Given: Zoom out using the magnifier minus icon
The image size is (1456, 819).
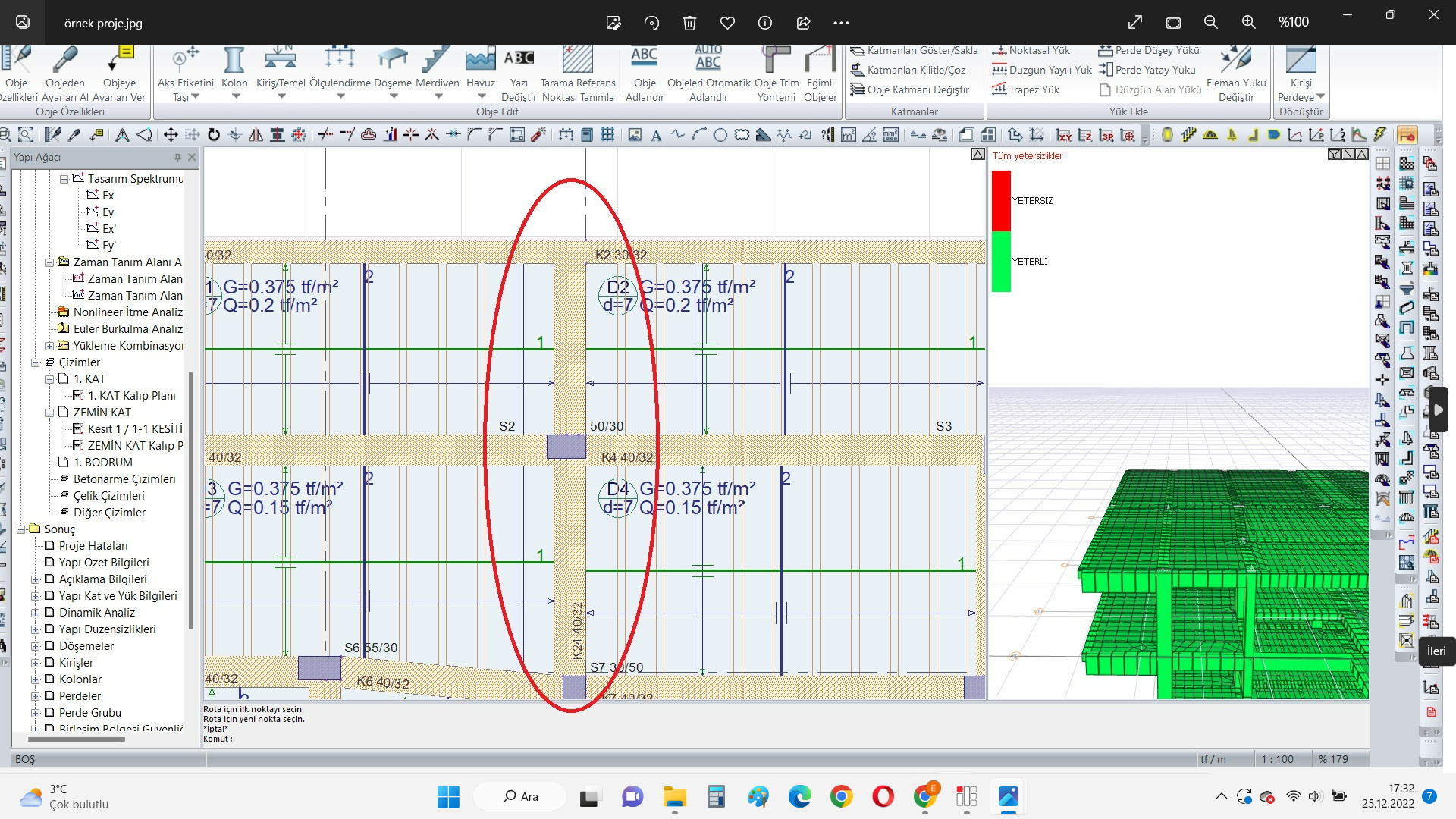Looking at the screenshot, I should [x=1211, y=23].
